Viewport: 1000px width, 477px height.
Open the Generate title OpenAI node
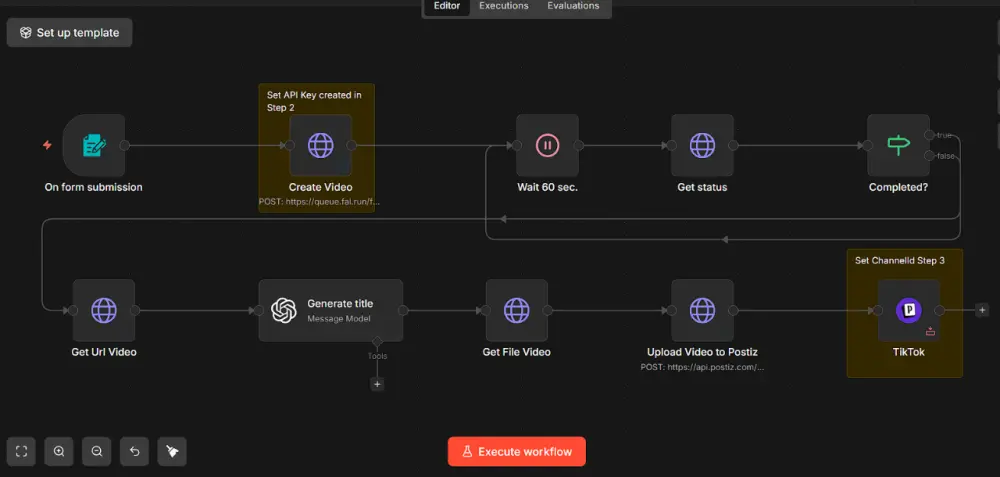(x=330, y=310)
